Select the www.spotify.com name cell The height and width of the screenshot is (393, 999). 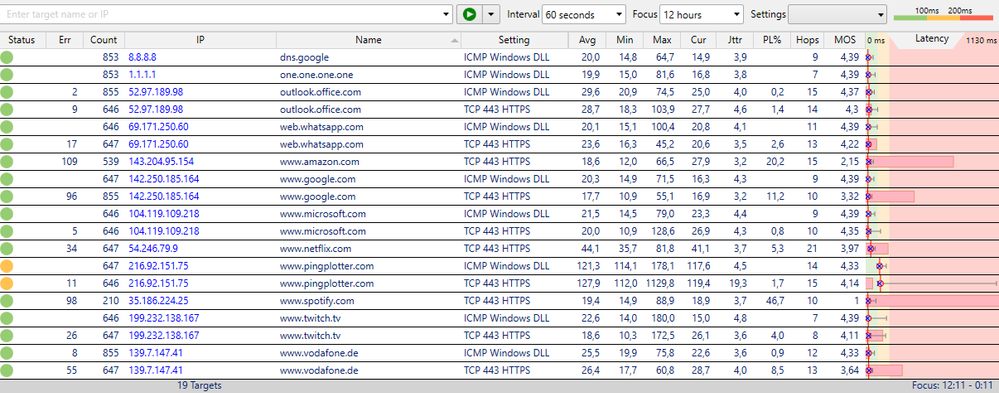pos(368,301)
